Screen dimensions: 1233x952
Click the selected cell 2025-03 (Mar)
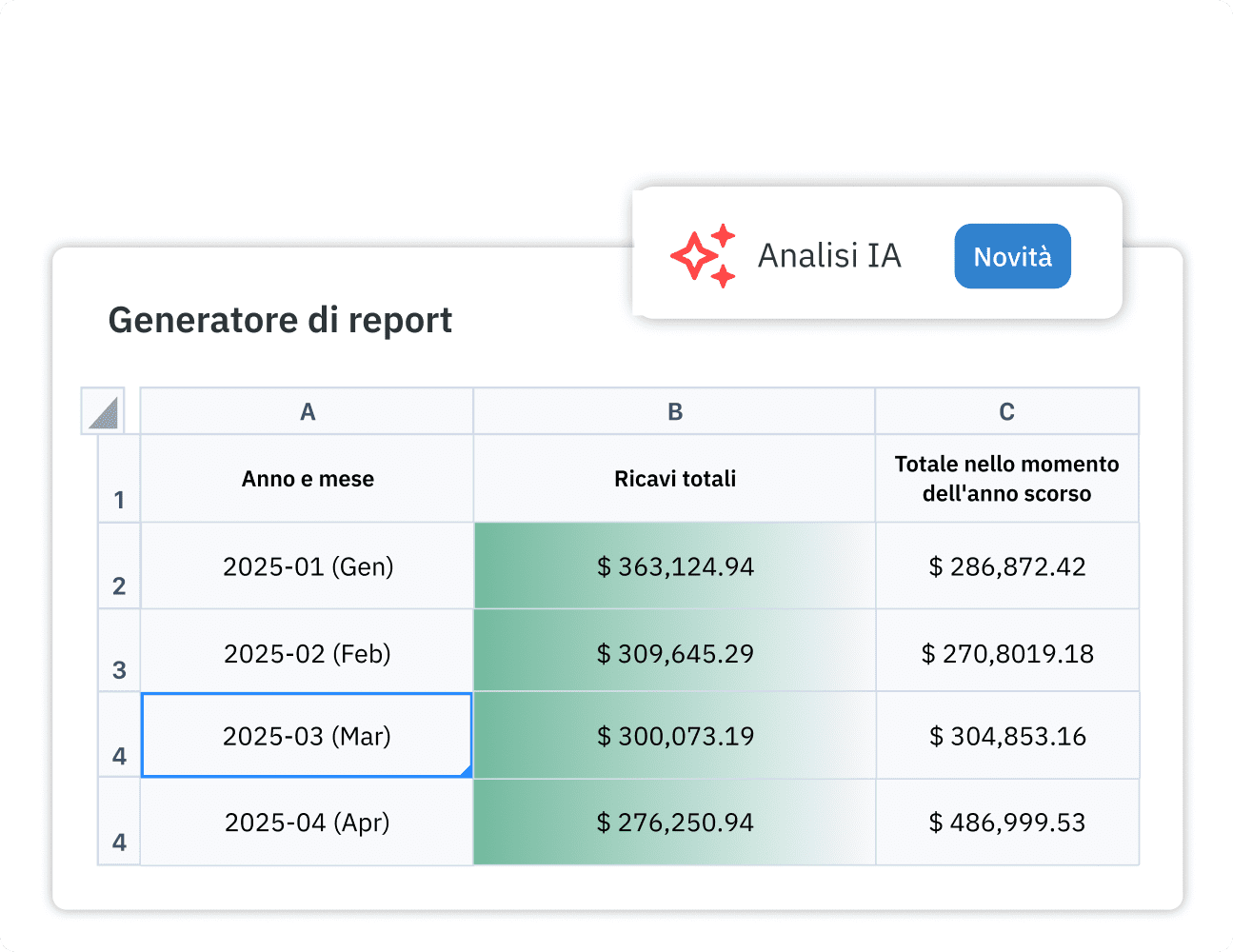[307, 735]
